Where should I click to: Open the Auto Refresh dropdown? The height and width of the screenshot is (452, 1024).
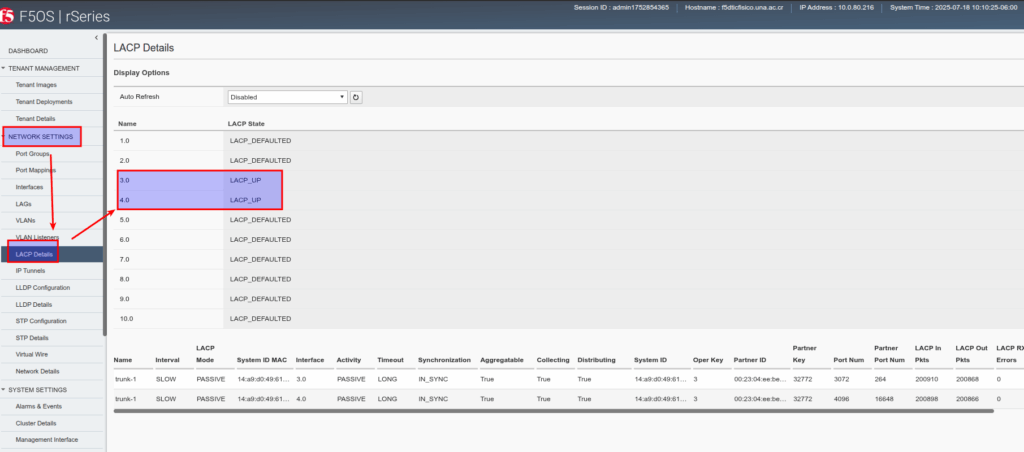click(x=286, y=97)
